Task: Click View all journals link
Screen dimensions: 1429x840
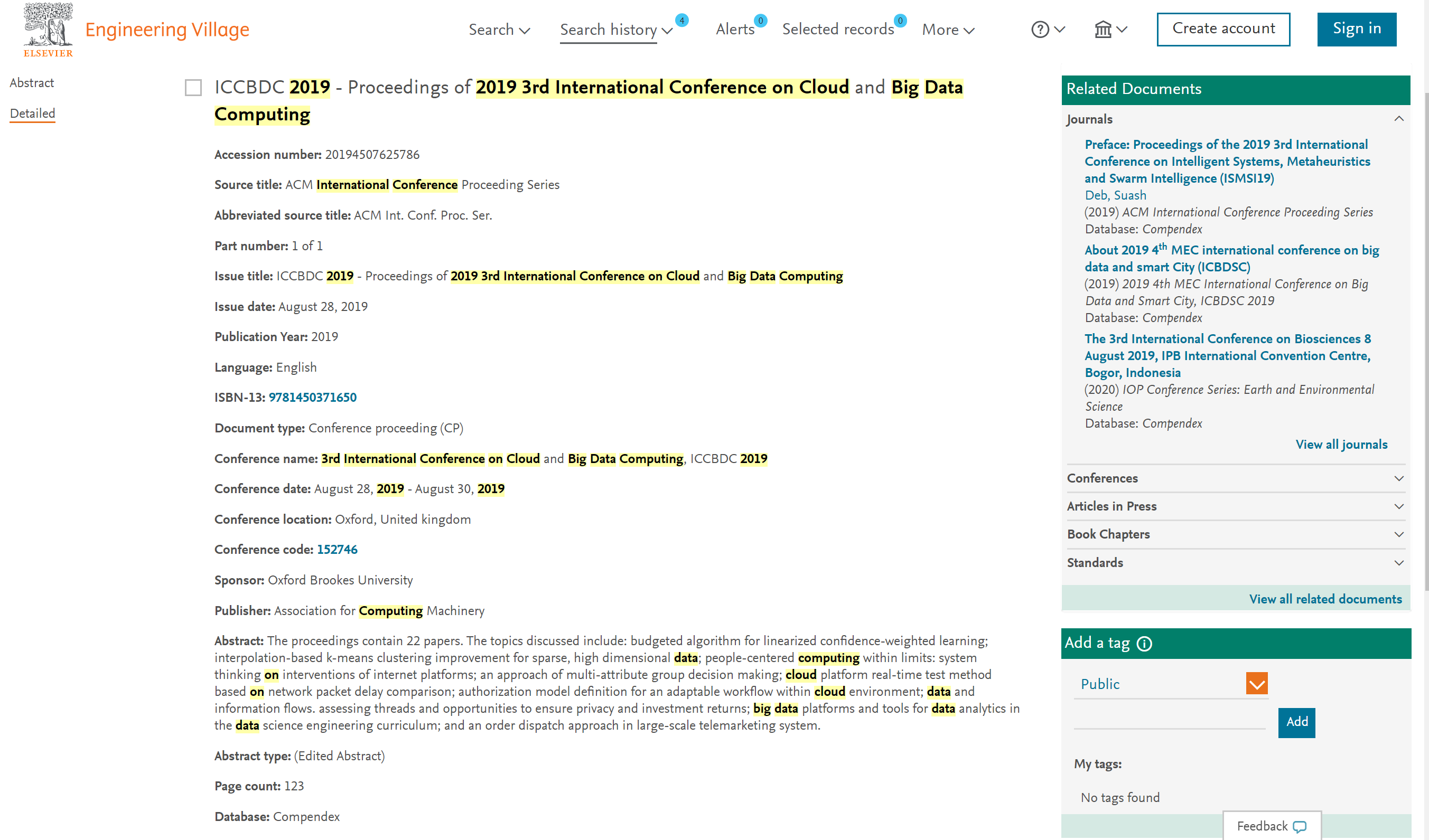Action: click(x=1341, y=445)
